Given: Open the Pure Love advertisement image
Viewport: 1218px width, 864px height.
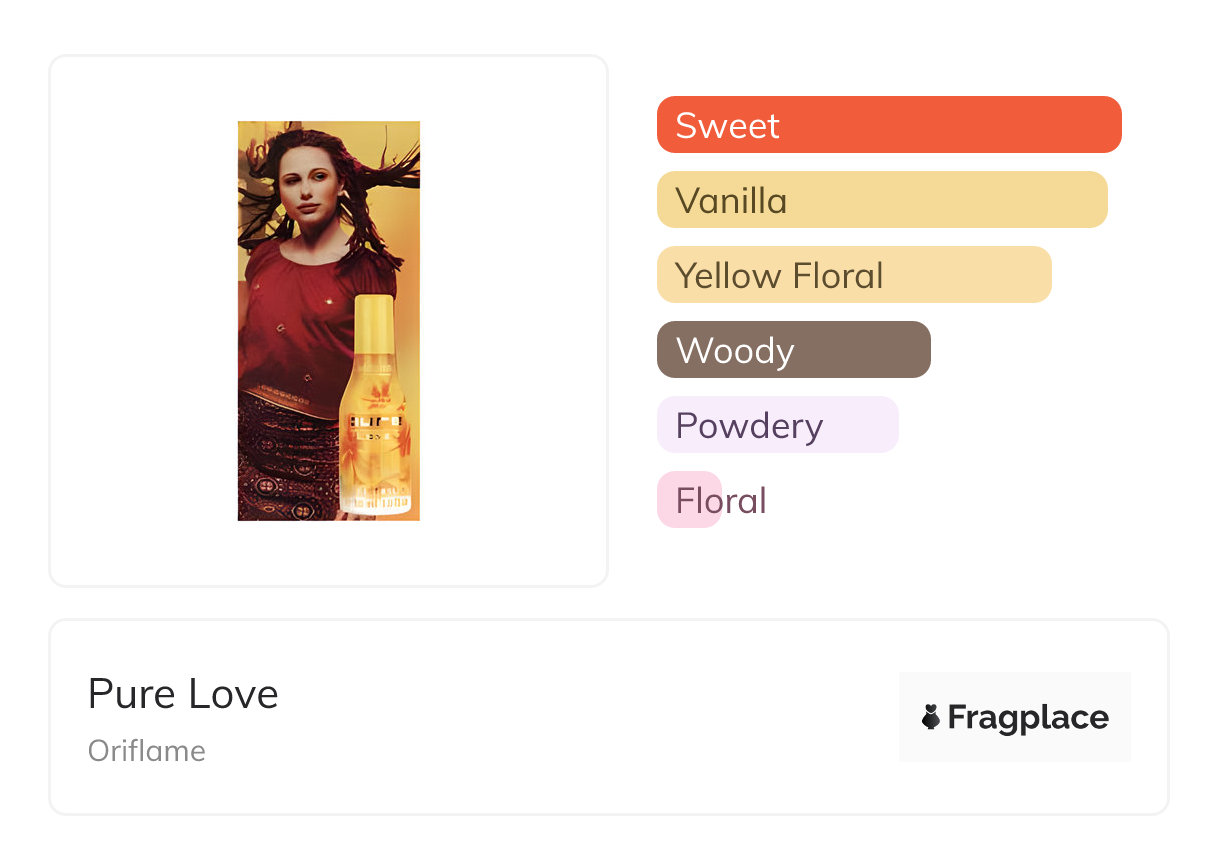Looking at the screenshot, I should (x=328, y=320).
